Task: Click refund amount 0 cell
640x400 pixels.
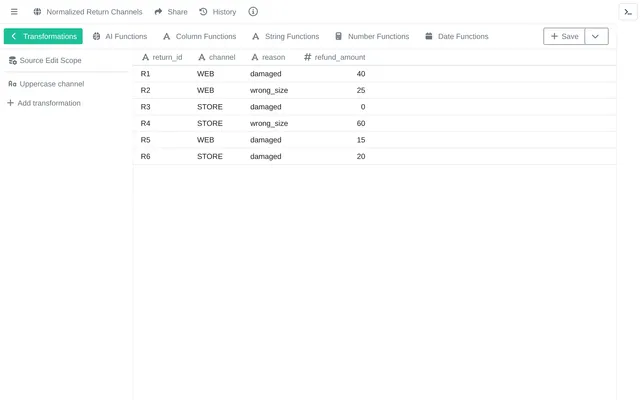Action: (x=363, y=107)
